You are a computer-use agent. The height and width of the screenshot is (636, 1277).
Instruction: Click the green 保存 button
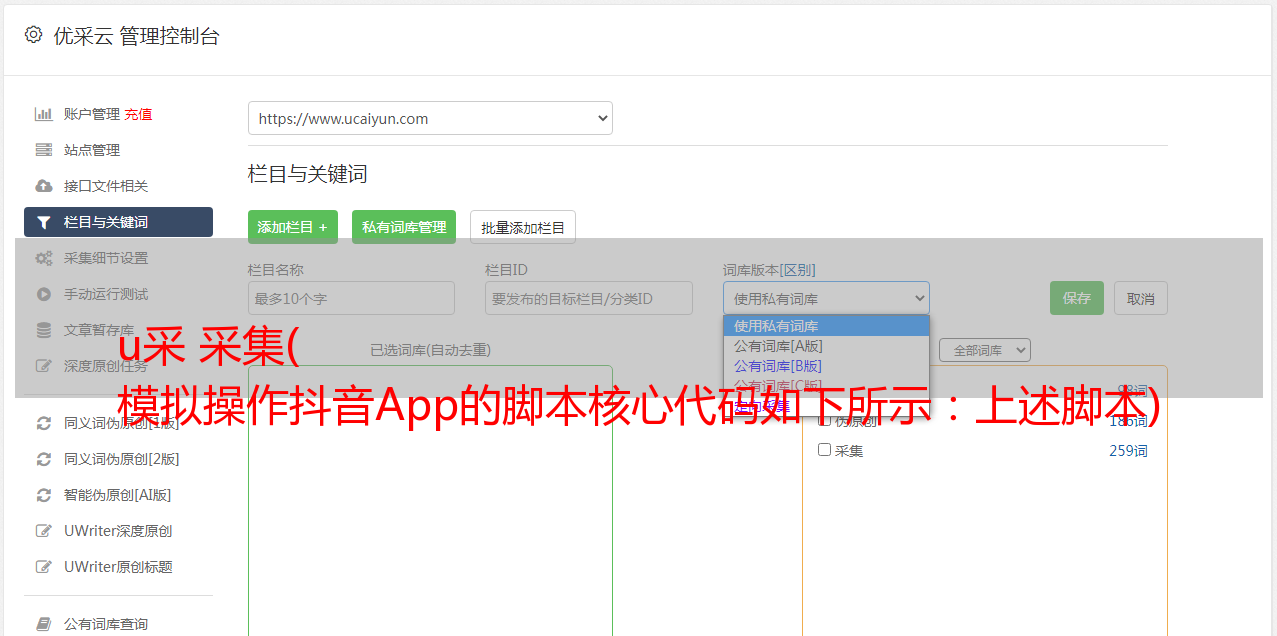1077,298
